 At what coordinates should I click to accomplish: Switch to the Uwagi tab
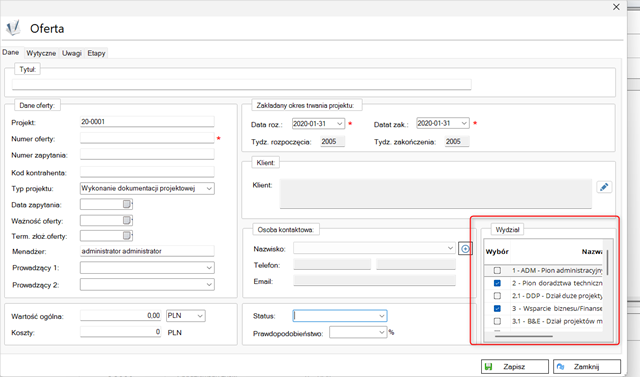71,53
